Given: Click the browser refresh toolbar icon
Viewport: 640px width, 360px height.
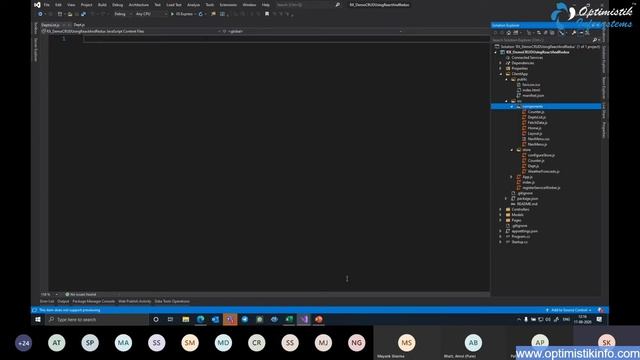Looking at the screenshot, I should (200, 14).
